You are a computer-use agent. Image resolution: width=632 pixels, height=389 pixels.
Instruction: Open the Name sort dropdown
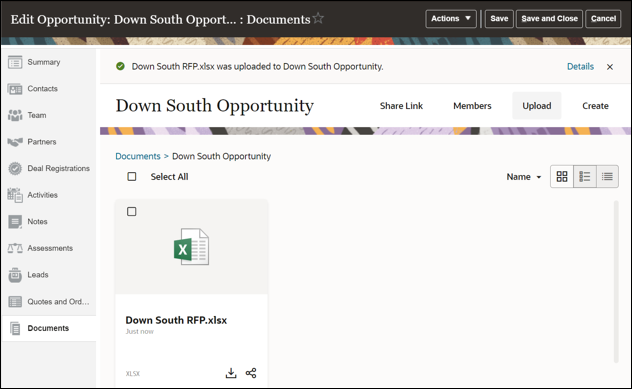[x=524, y=177]
